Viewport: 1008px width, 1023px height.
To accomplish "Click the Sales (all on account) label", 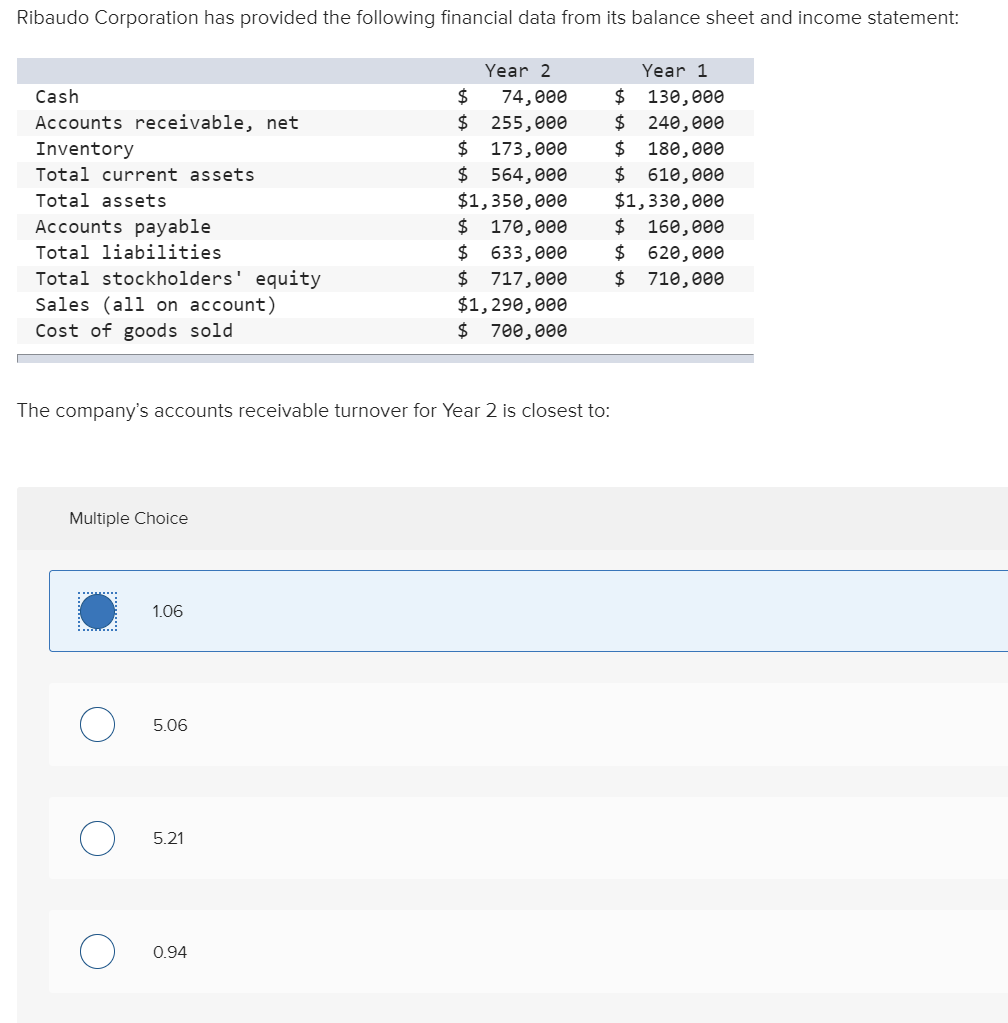I will click(156, 305).
